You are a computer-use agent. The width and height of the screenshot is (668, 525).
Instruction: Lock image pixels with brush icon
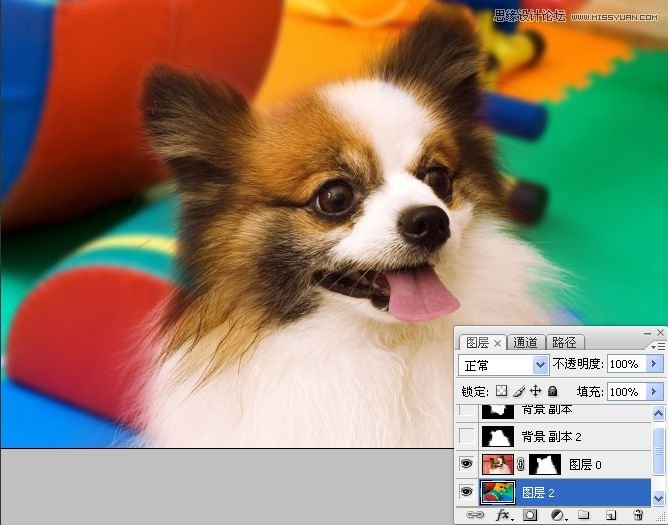[x=519, y=391]
